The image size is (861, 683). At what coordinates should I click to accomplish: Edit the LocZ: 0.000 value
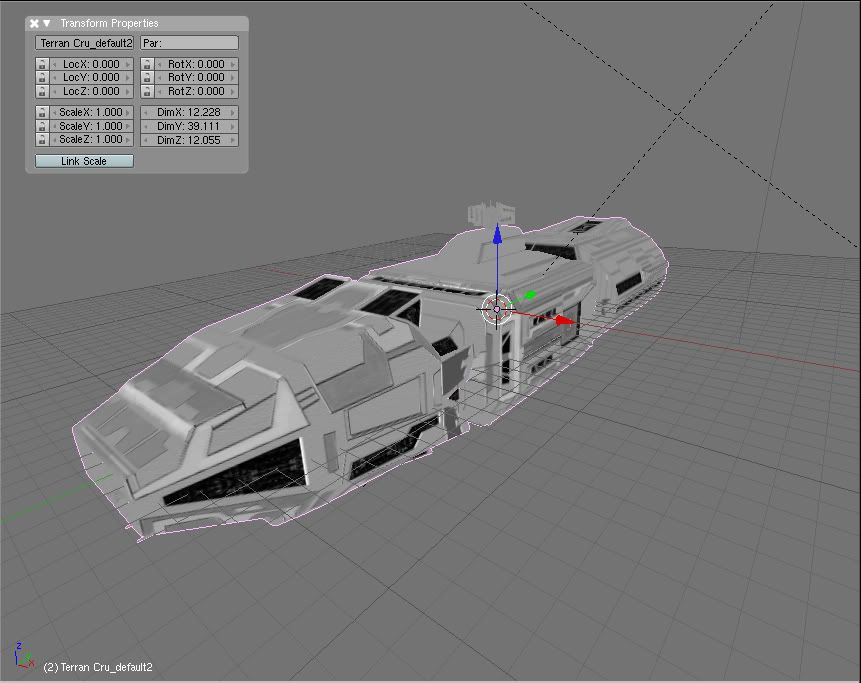click(x=91, y=91)
